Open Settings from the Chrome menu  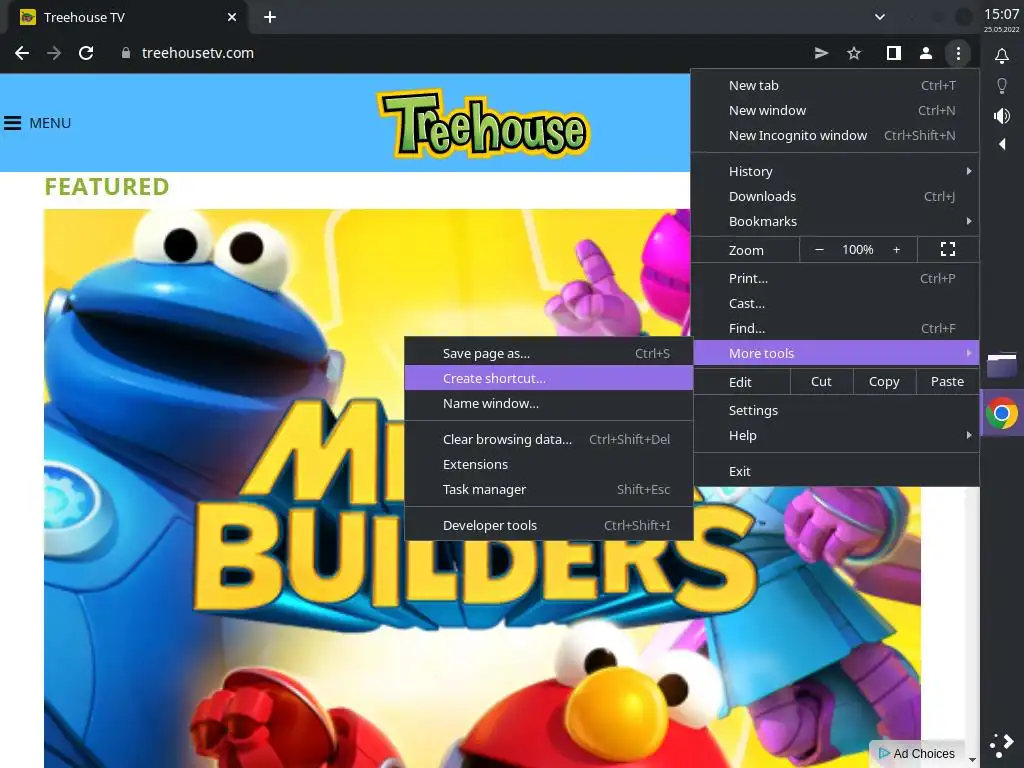[835, 410]
